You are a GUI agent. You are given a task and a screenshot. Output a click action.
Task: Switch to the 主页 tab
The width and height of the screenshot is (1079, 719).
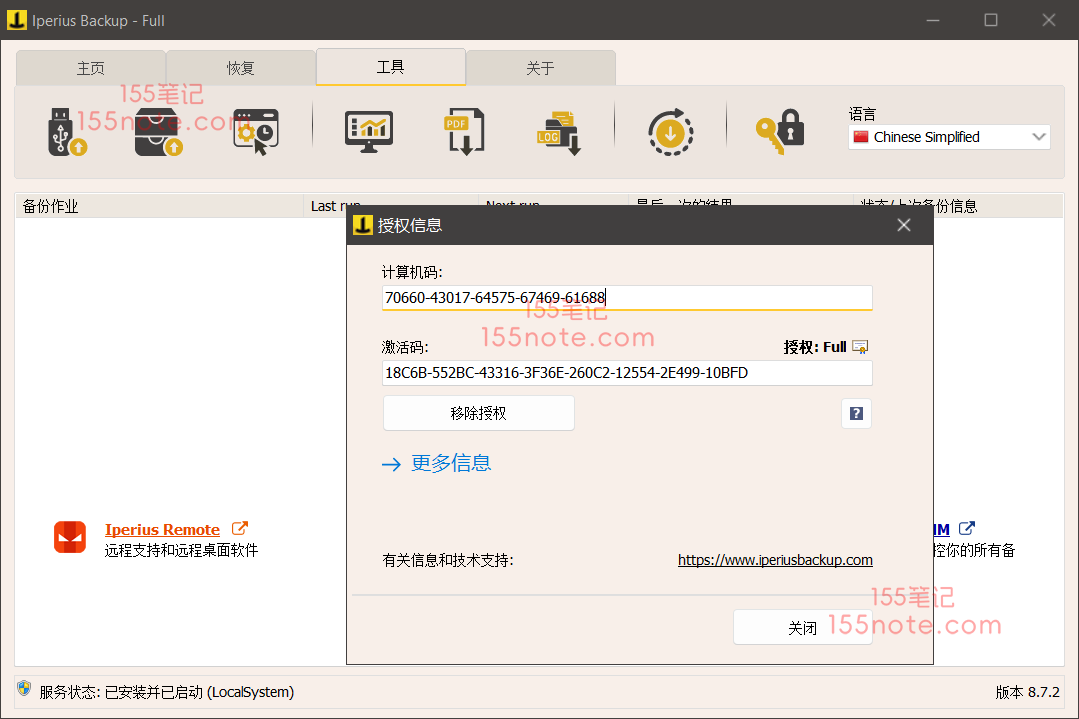coord(91,68)
